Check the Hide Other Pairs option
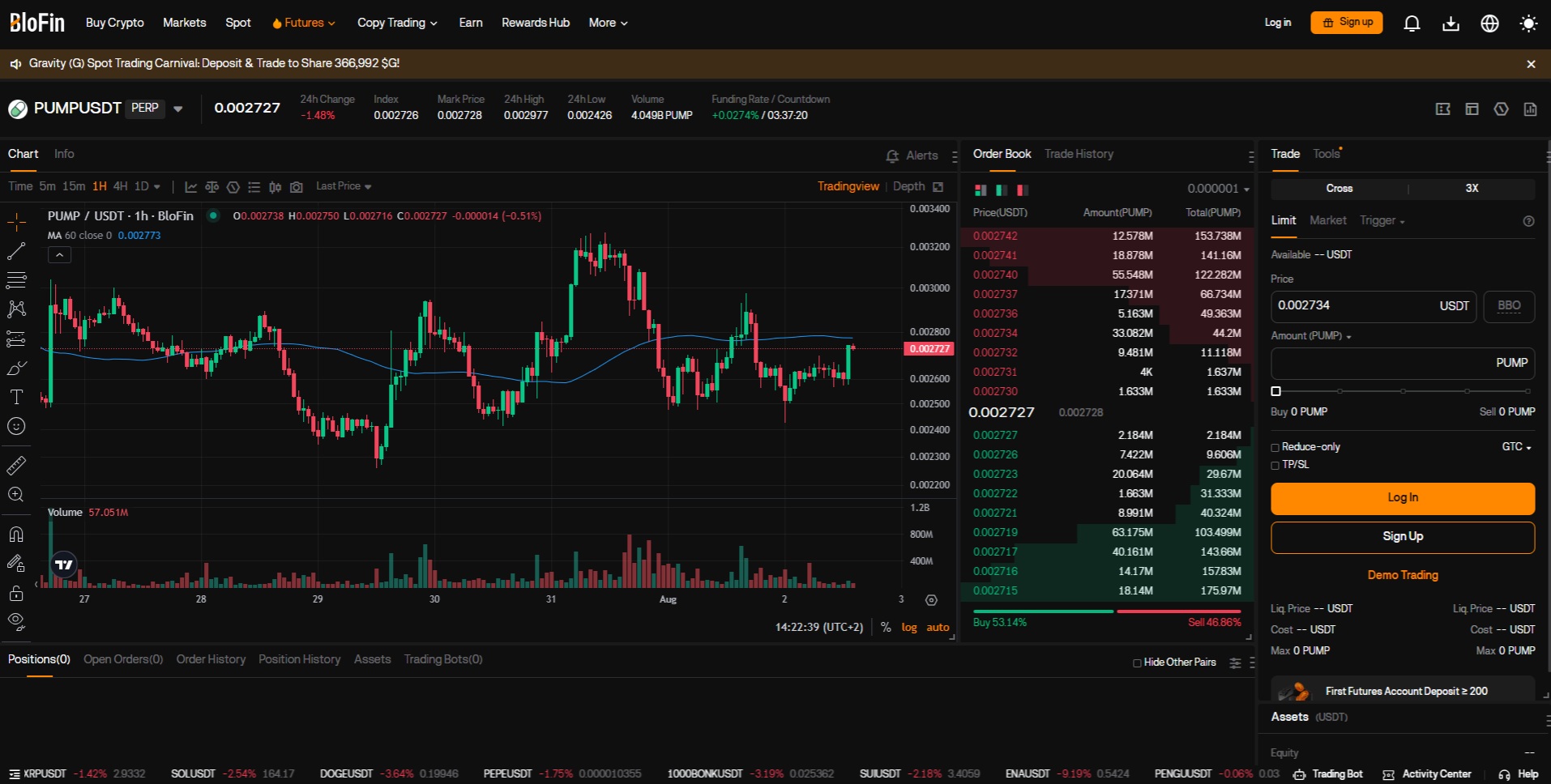Image resolution: width=1551 pixels, height=784 pixels. (1136, 663)
